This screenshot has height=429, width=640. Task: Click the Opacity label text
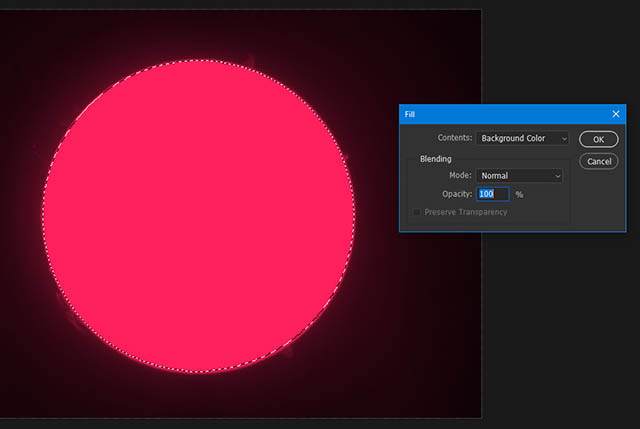point(457,194)
